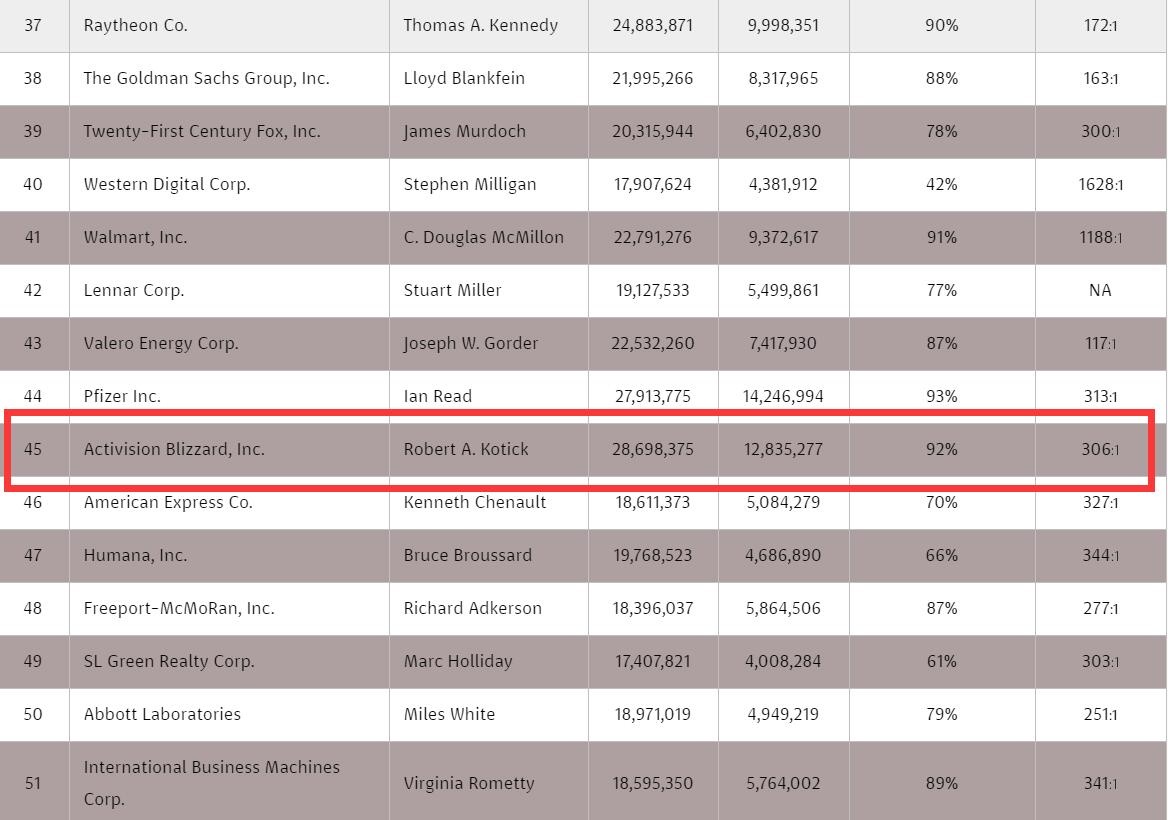Click Virginia Rometty name cell
1168x820 pixels.
469,783
